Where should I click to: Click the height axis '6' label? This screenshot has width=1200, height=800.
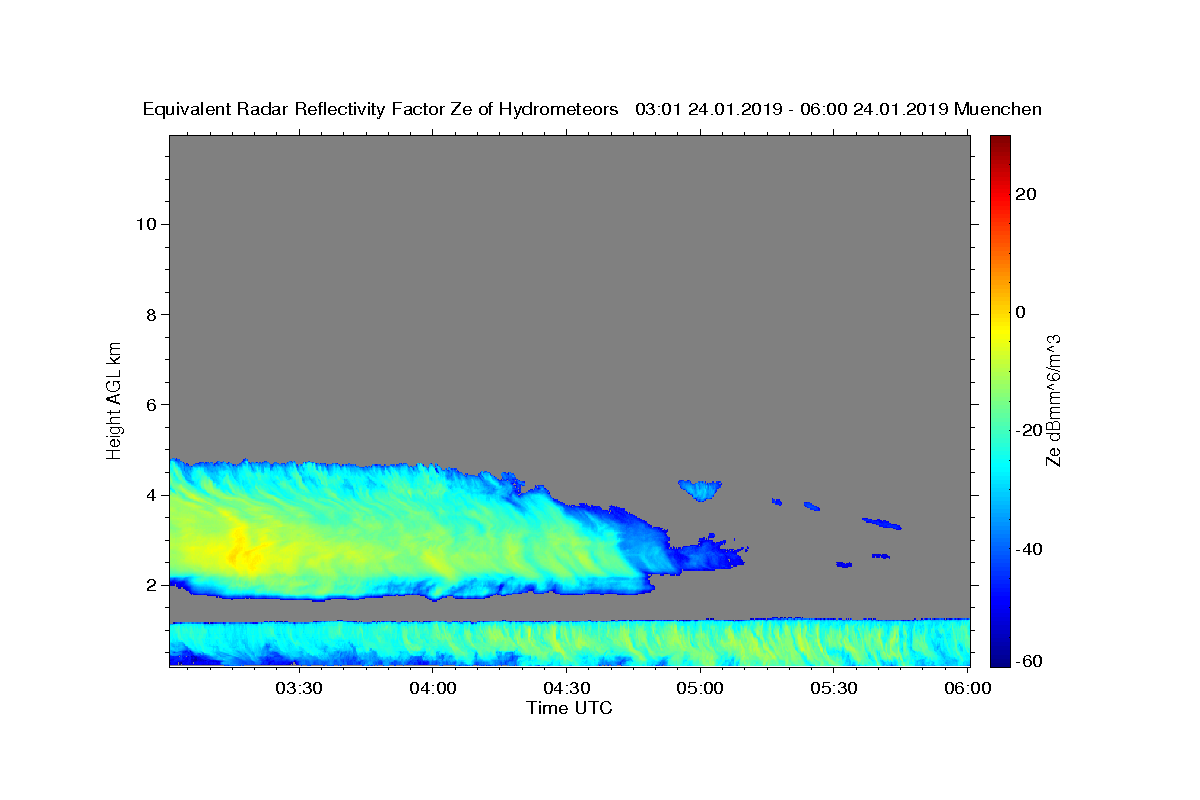152,405
